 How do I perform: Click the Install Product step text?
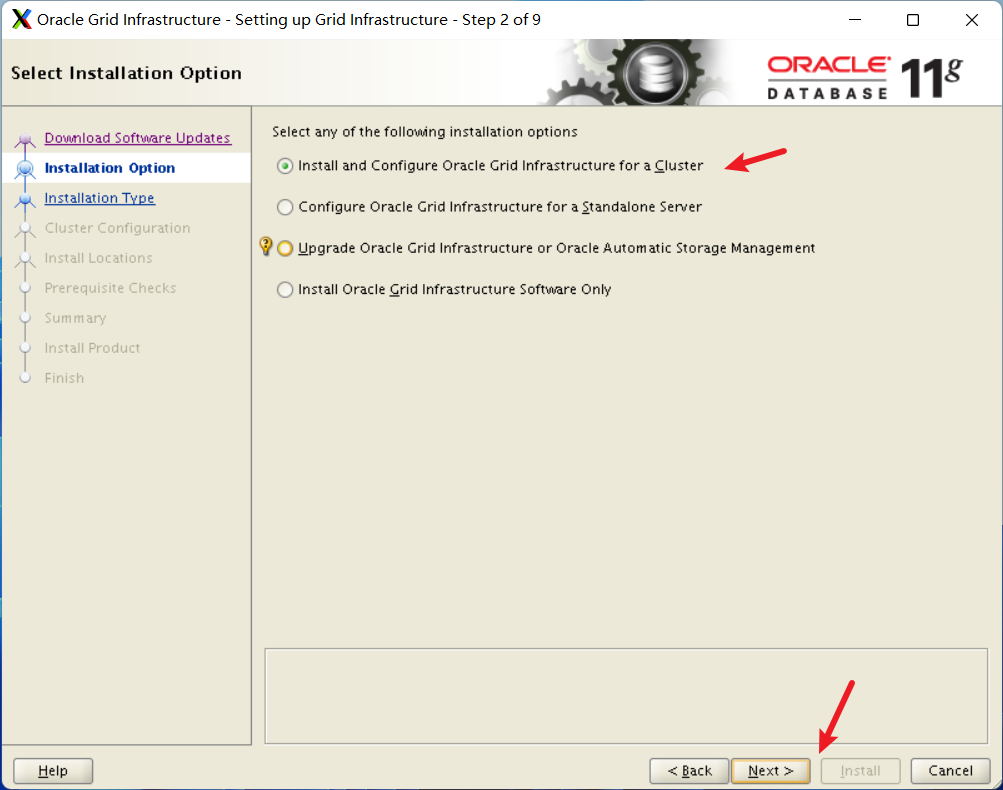(92, 348)
